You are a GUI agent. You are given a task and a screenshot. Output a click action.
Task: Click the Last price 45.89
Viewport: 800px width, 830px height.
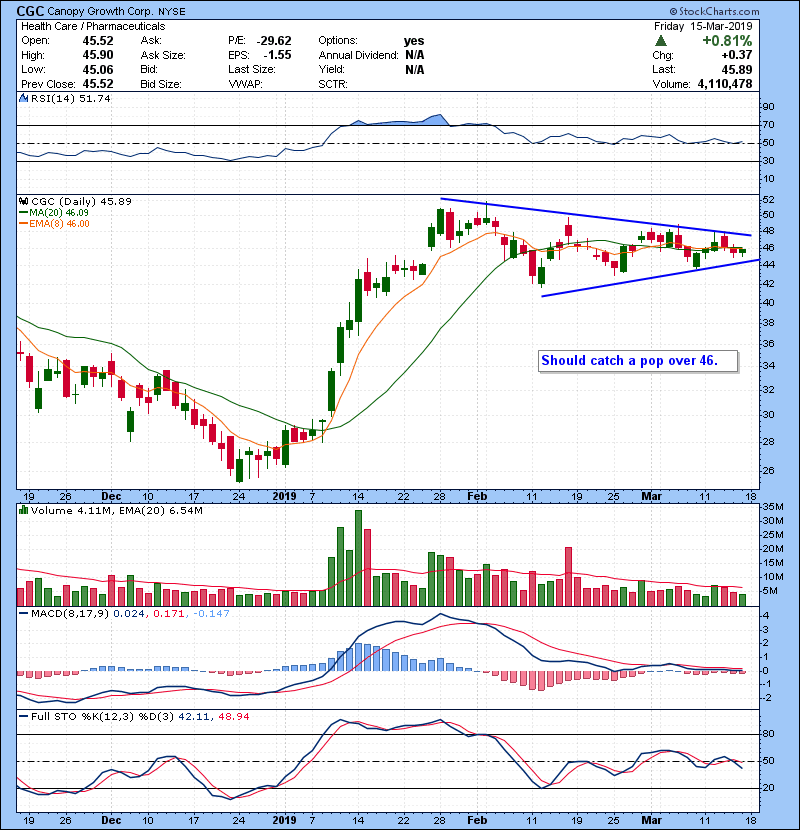click(736, 69)
